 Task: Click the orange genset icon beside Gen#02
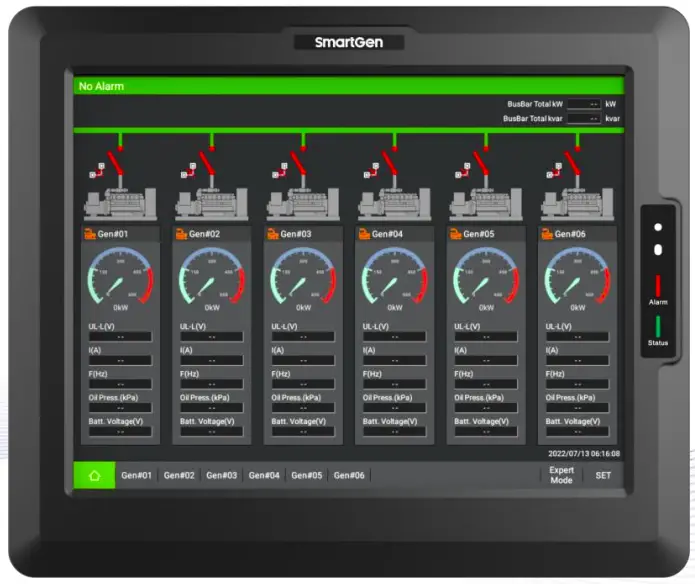(181, 234)
